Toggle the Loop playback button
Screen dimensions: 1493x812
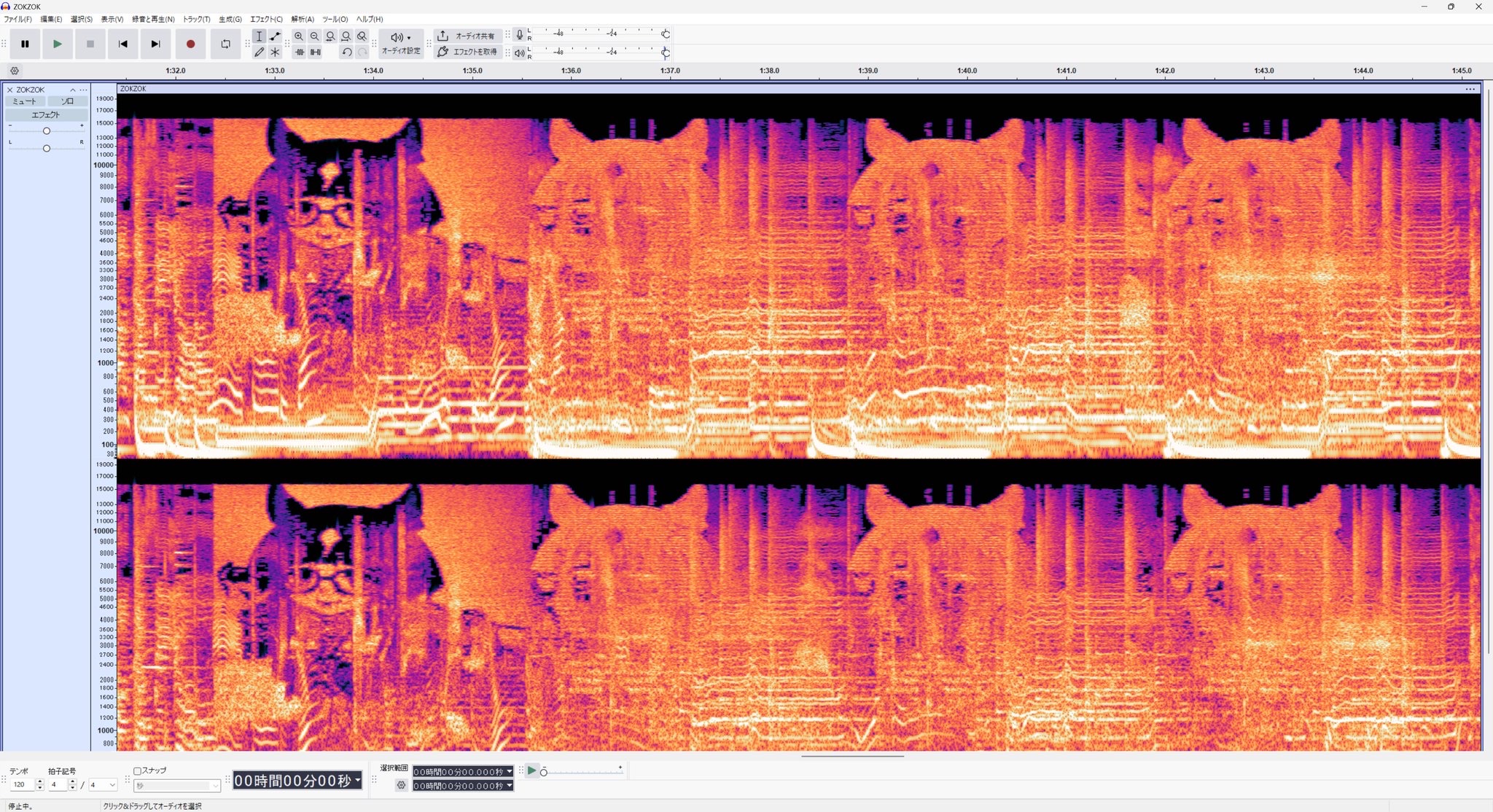click(225, 44)
